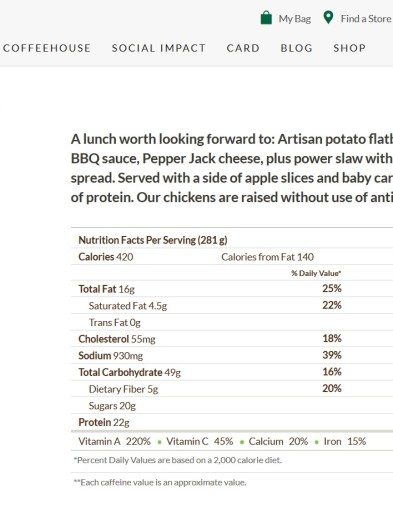Screen dimensions: 393x507
Task: Click the Total Fat 16g row
Action: [x=232, y=289]
